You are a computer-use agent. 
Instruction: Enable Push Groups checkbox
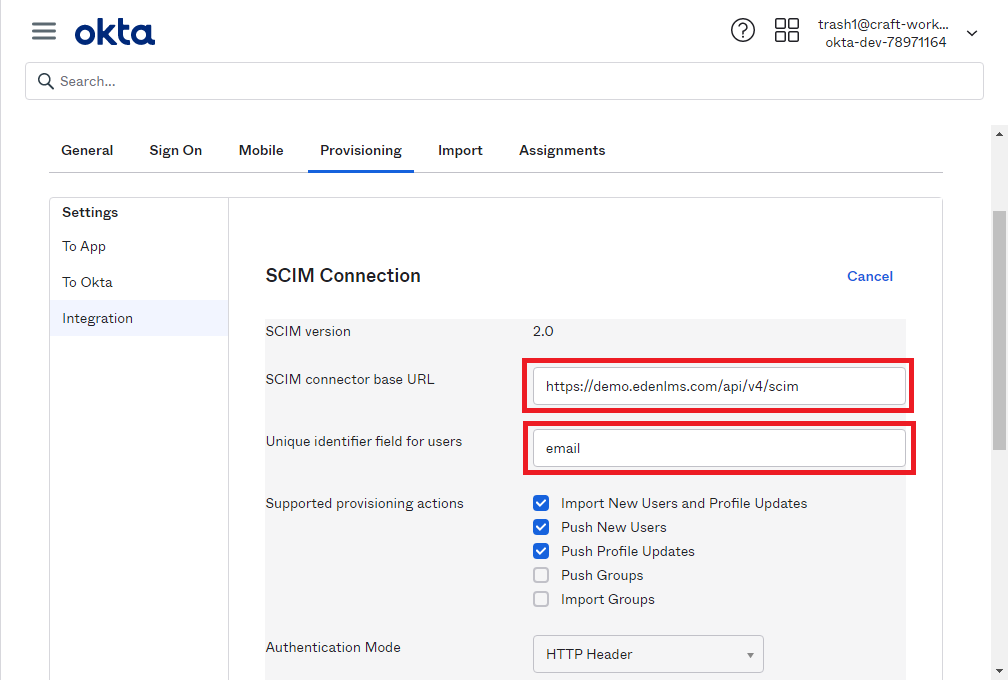pyautogui.click(x=541, y=575)
